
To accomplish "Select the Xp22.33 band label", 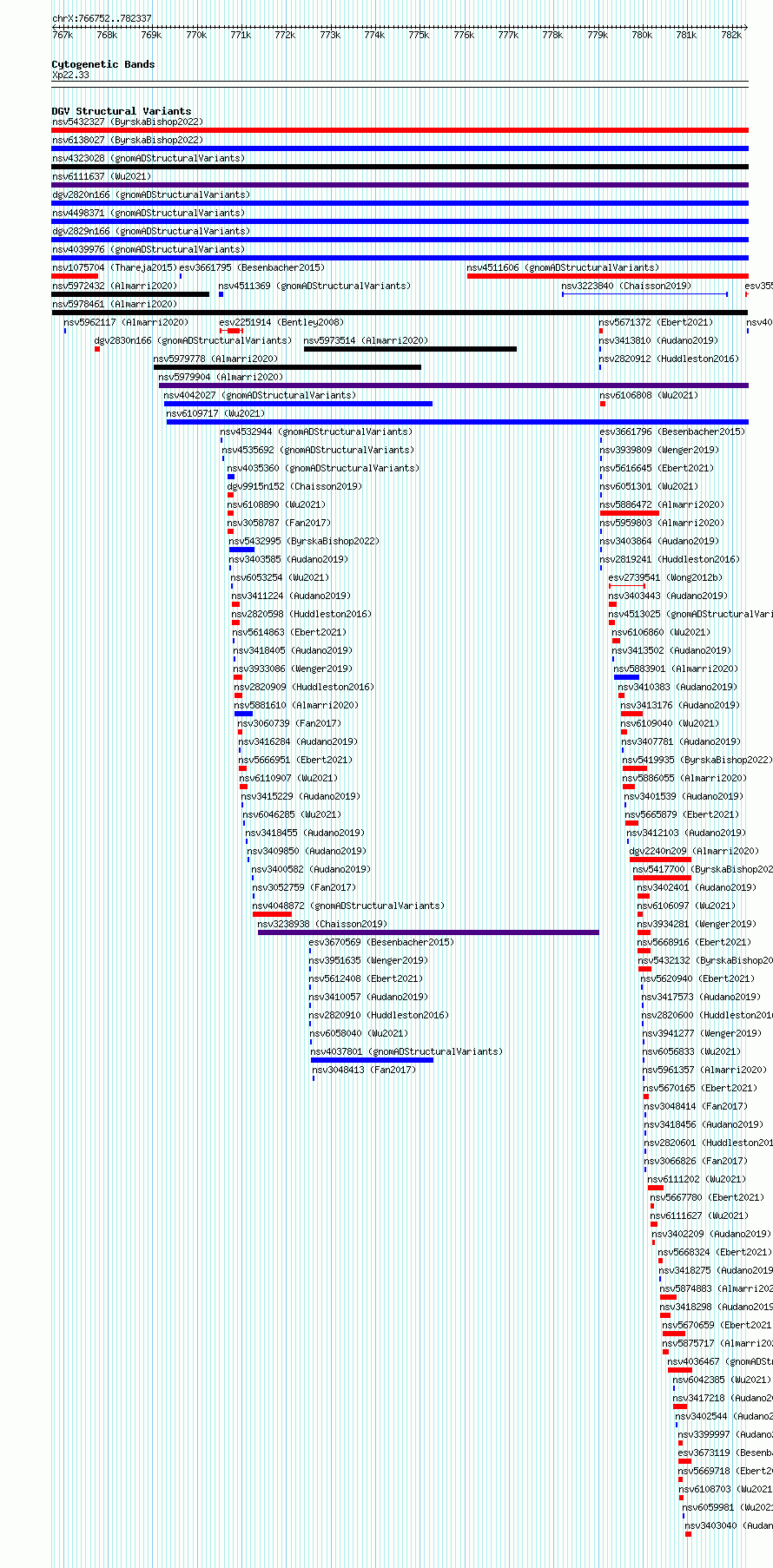I will click(x=70, y=75).
